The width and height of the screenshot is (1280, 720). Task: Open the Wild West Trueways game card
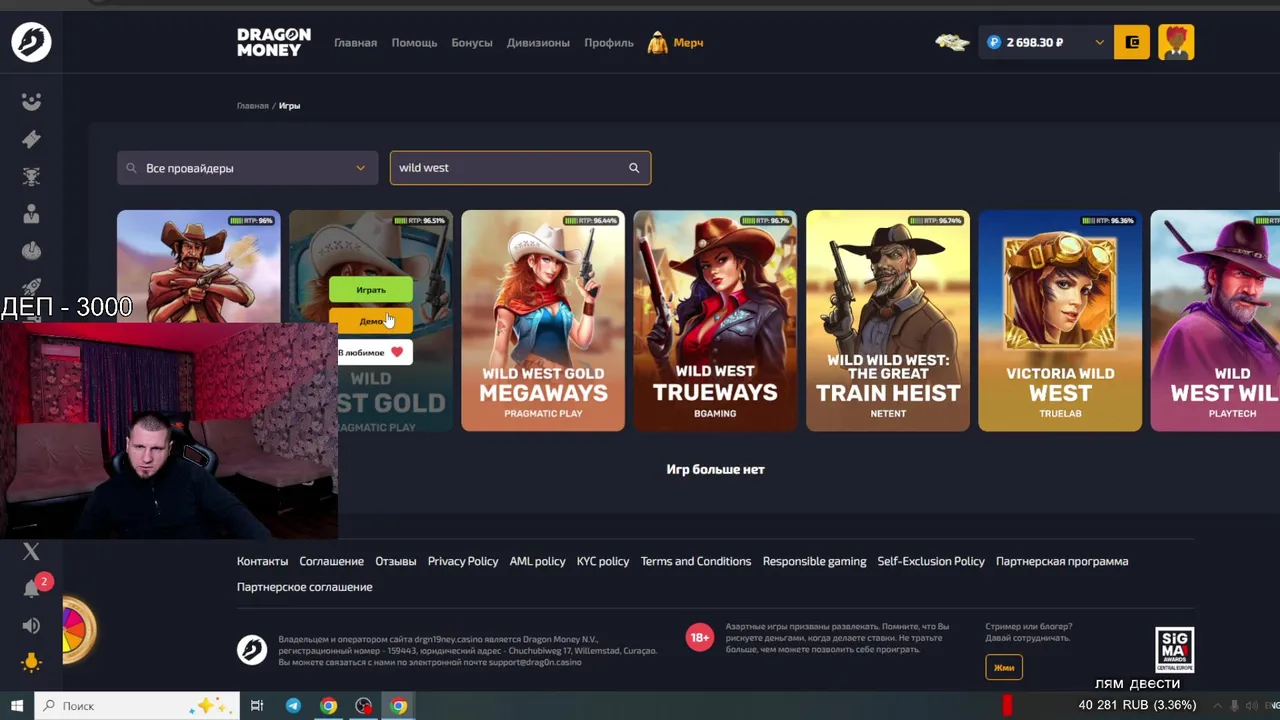[x=715, y=320]
